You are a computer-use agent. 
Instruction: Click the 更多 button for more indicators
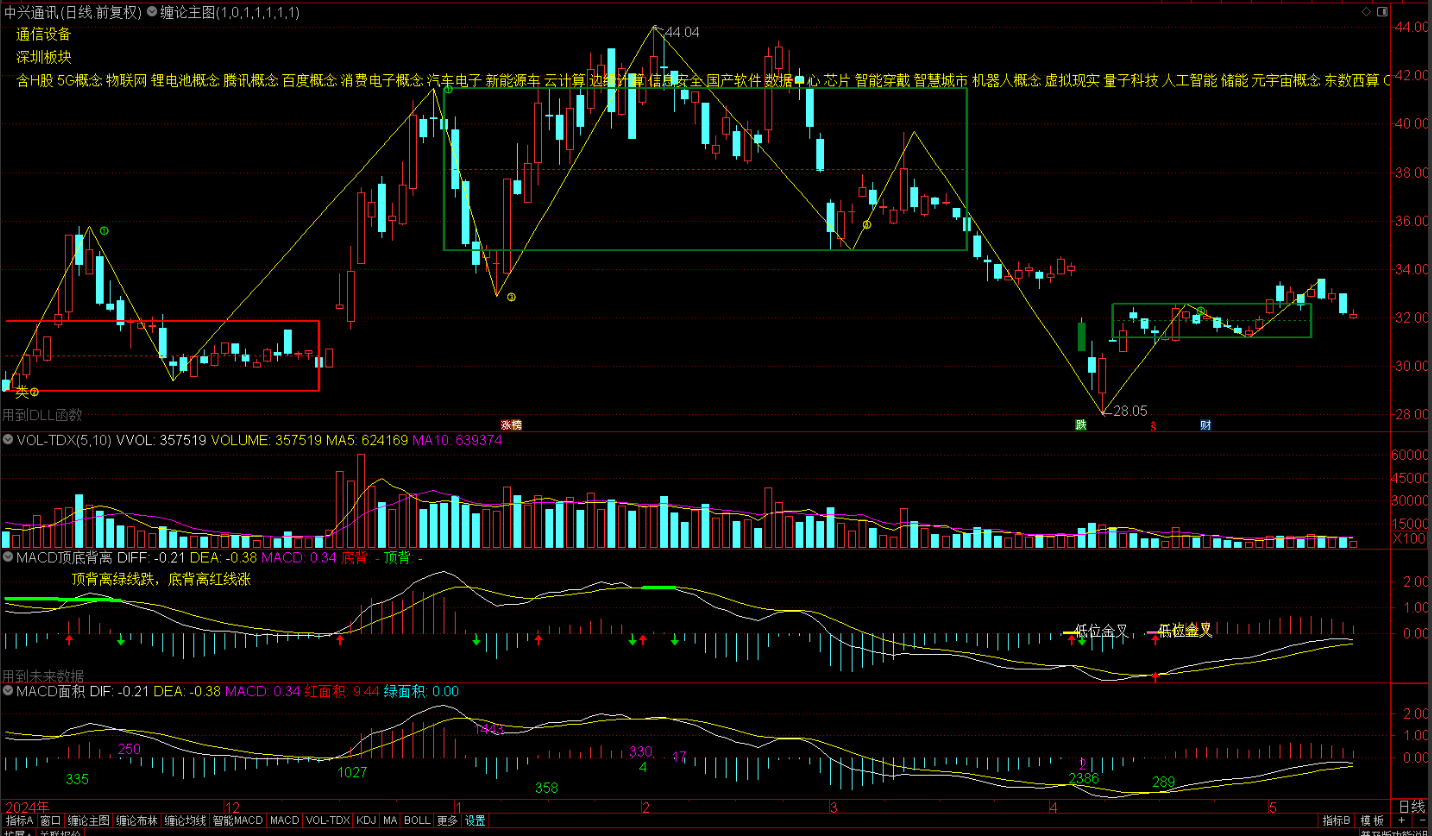[447, 821]
